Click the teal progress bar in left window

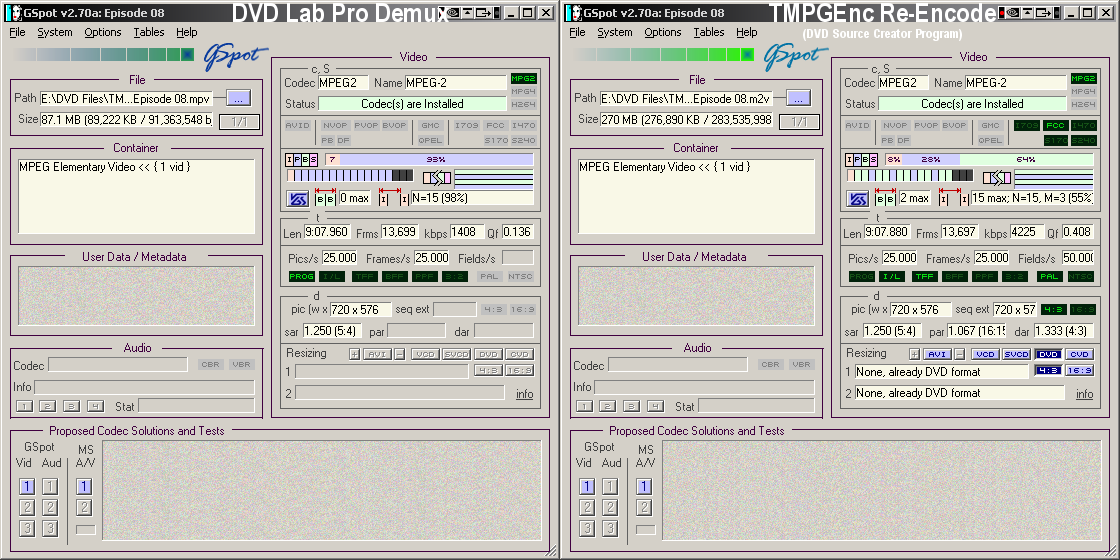pos(104,54)
